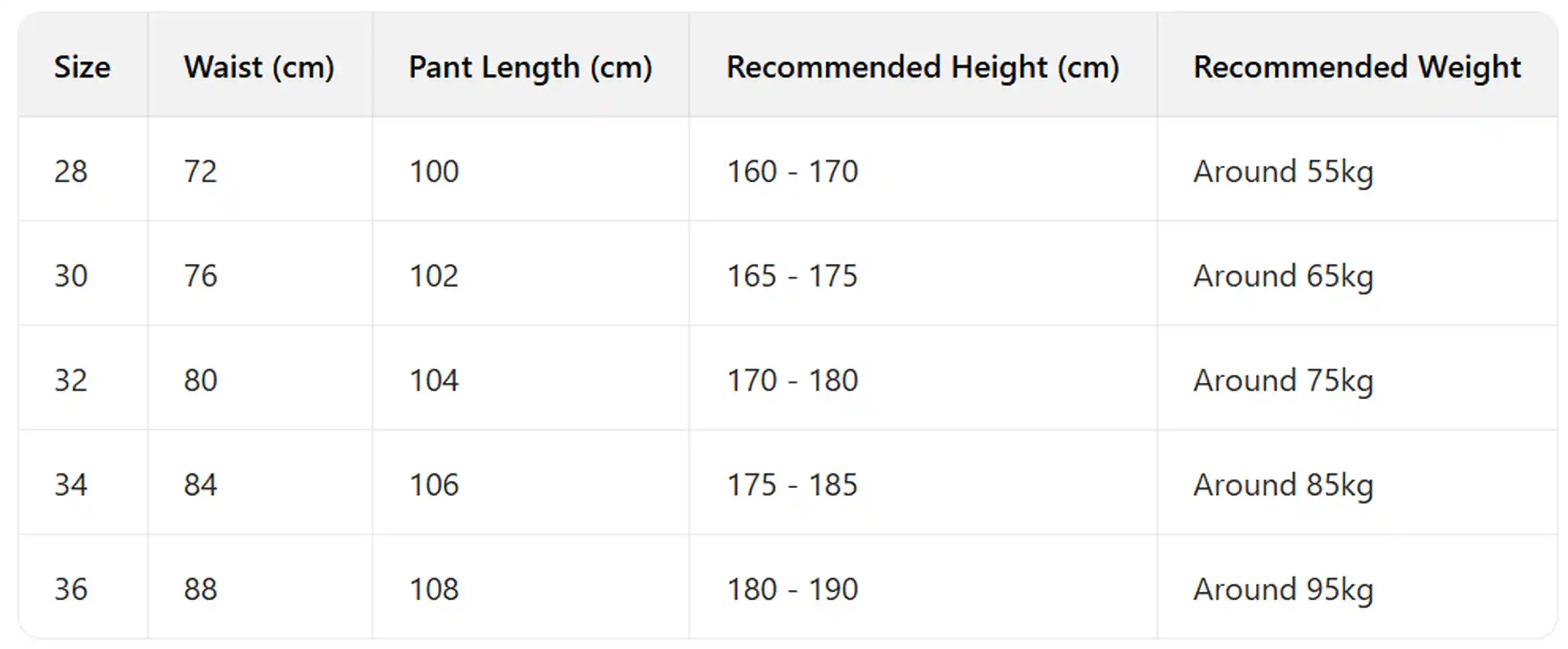The height and width of the screenshot is (649, 1568).
Task: Click the Around 75kg cell
Action: (1283, 381)
